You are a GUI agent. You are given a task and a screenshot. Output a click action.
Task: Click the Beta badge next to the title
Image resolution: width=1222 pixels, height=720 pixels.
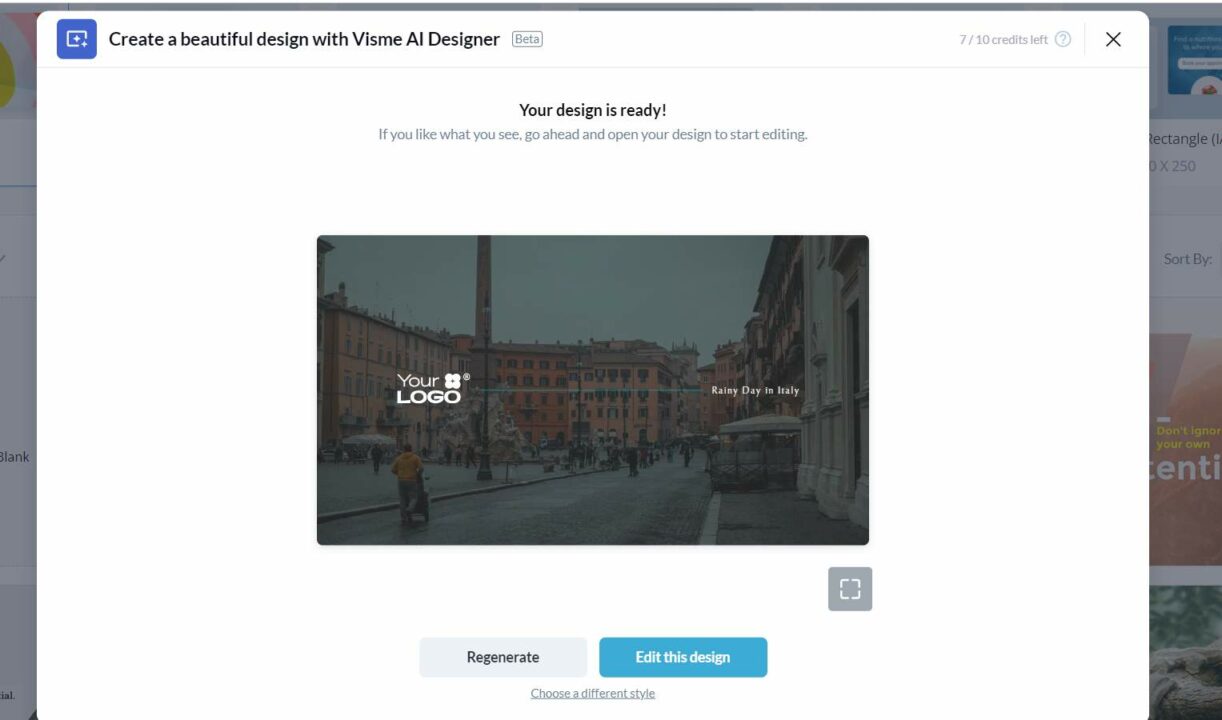coord(525,38)
